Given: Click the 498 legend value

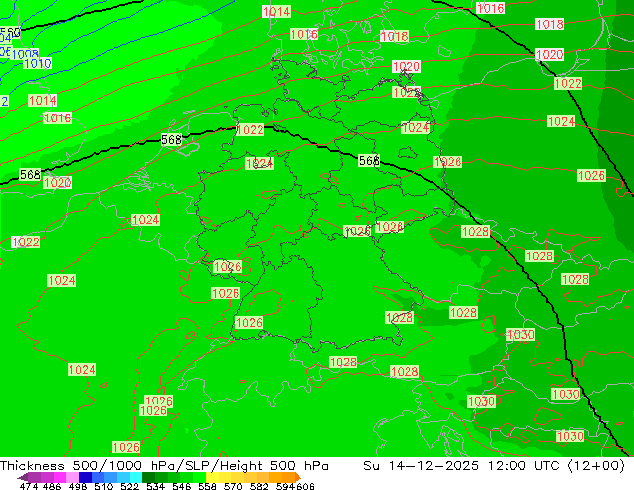Looking at the screenshot, I should pyautogui.click(x=78, y=486).
